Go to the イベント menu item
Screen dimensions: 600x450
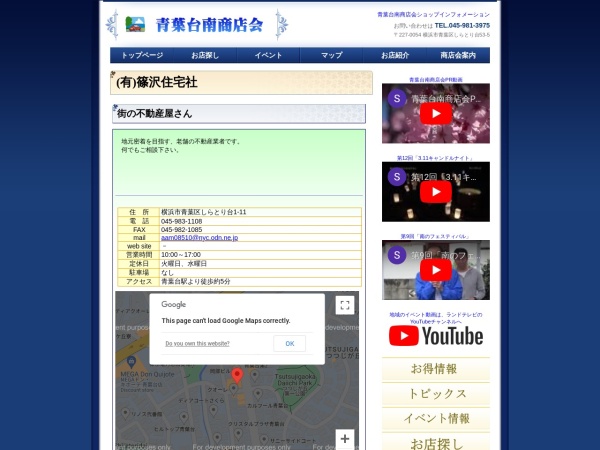click(x=268, y=55)
